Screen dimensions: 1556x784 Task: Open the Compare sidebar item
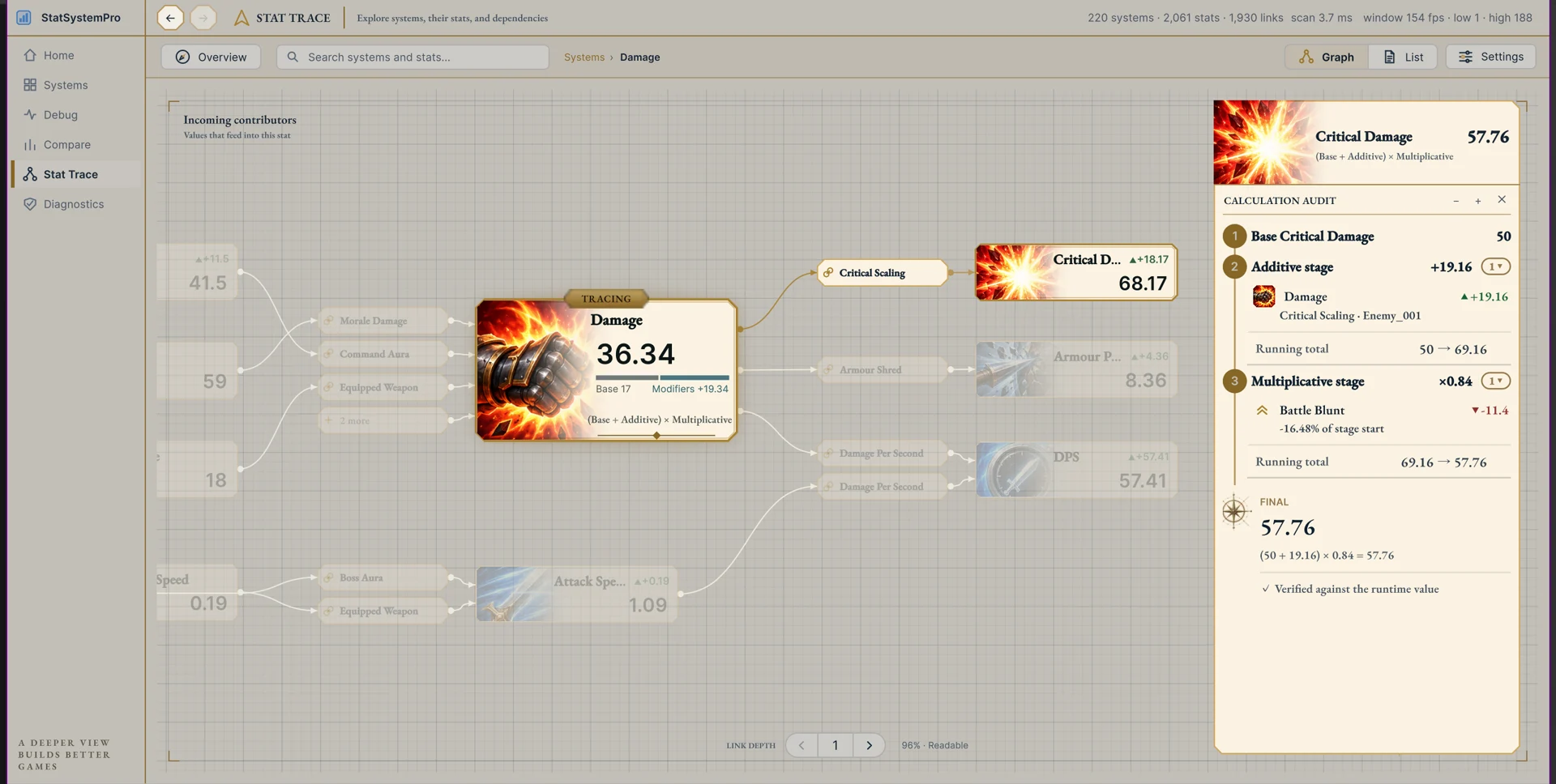(75, 145)
